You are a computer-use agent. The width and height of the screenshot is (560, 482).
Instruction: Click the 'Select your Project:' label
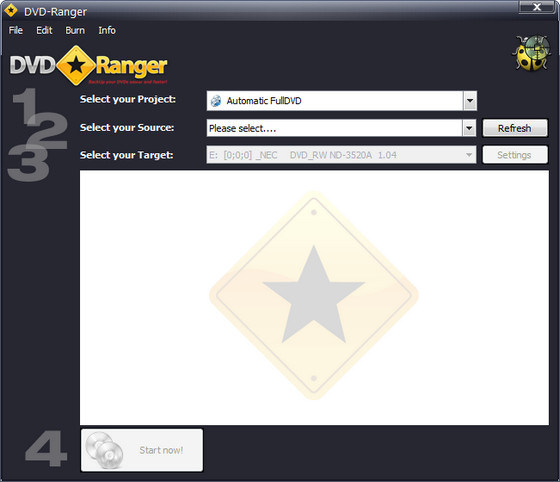pyautogui.click(x=128, y=99)
